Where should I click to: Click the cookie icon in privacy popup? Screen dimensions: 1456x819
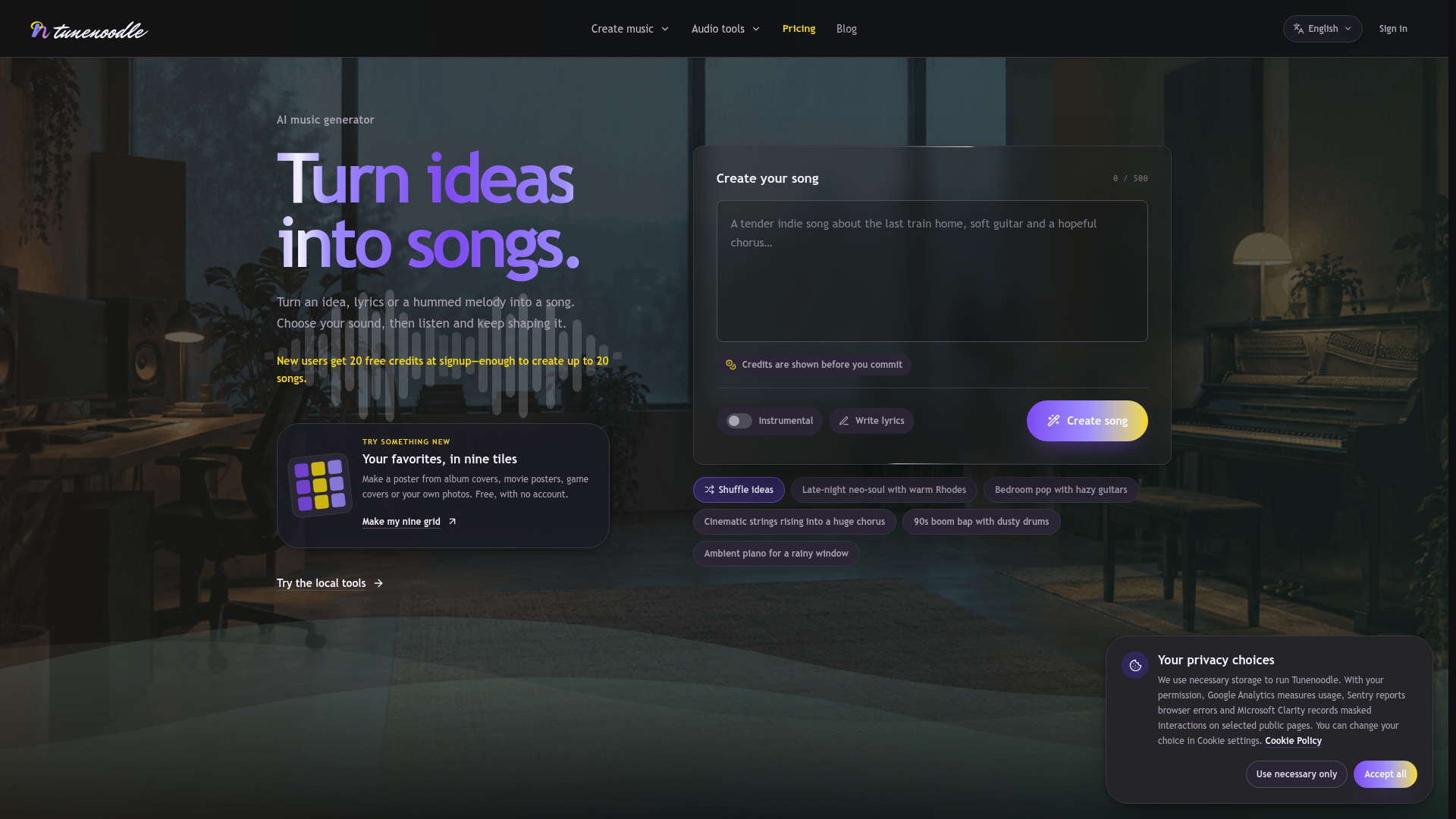[x=1135, y=665]
